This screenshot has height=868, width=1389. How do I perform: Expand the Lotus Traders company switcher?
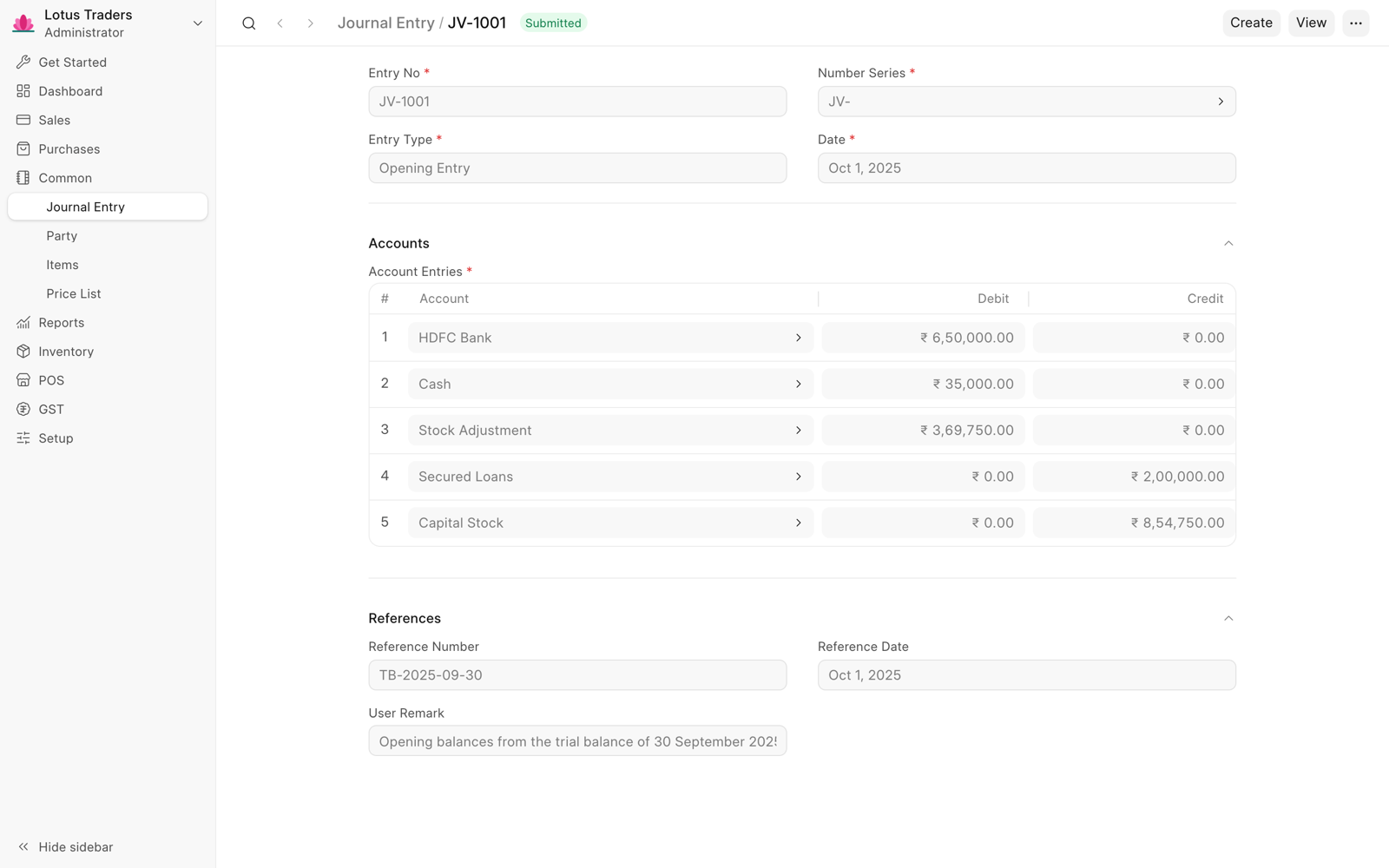click(198, 23)
